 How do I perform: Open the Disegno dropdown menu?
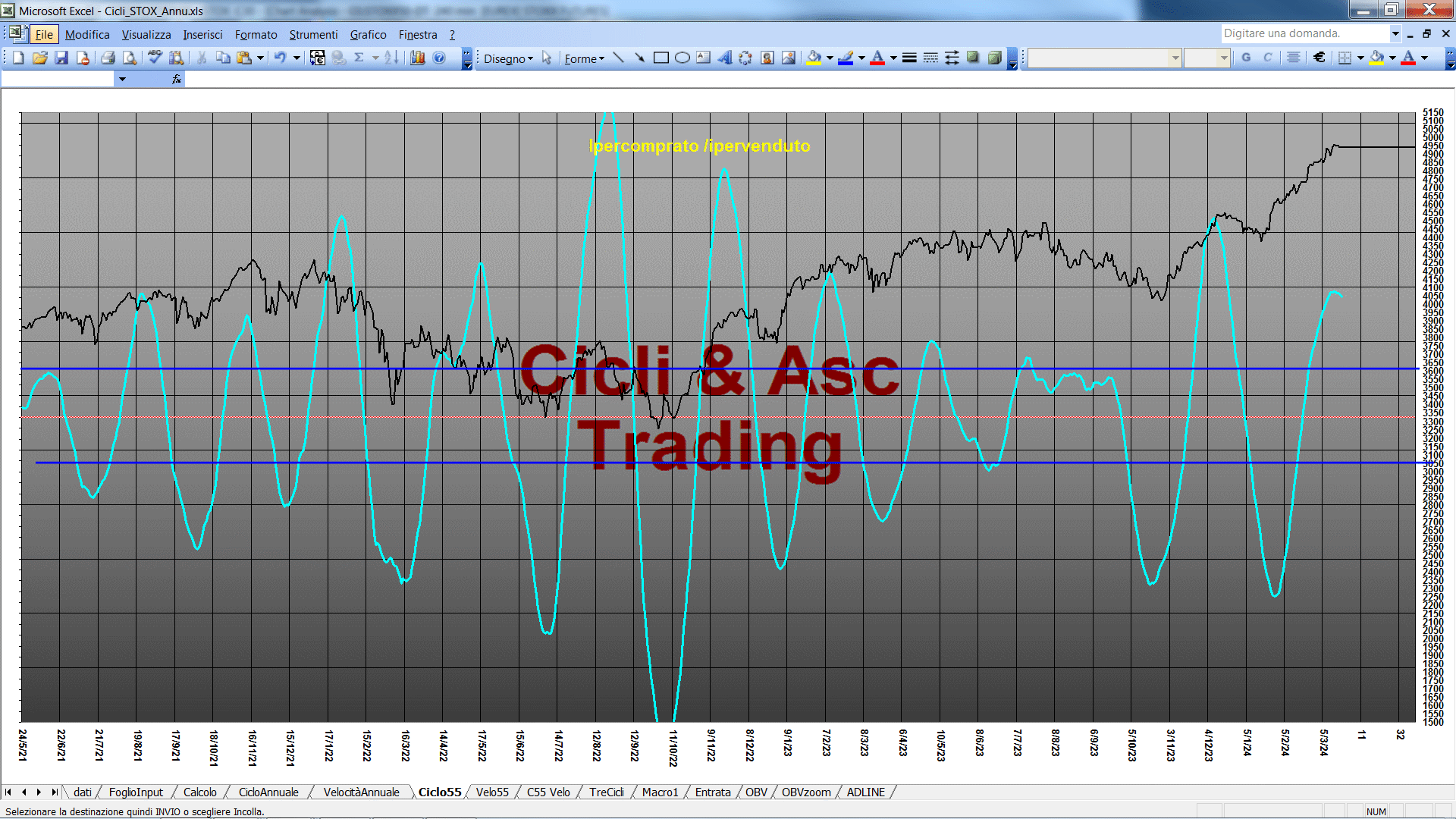508,58
